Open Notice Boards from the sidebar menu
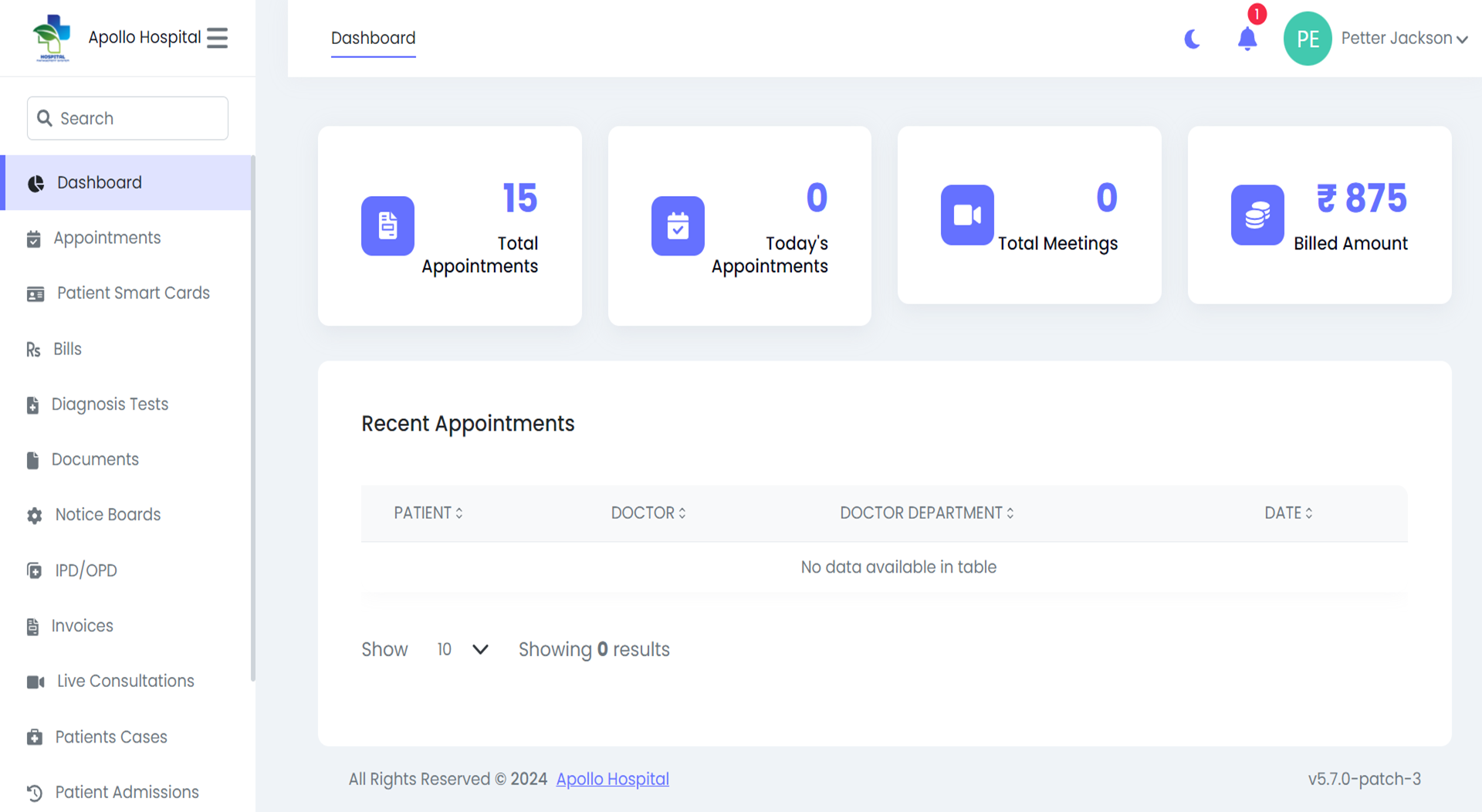1482x812 pixels. pyautogui.click(x=34, y=515)
